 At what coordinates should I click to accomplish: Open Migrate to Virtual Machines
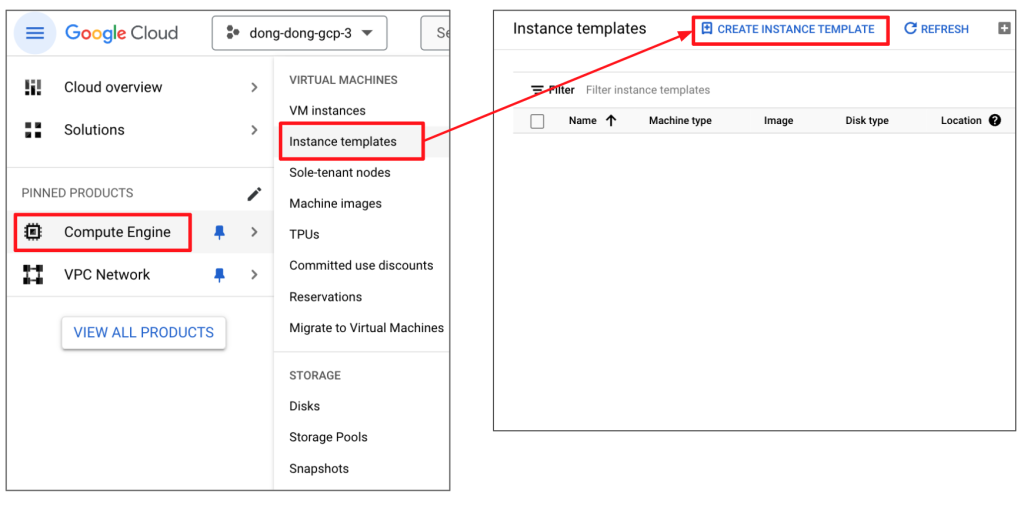(366, 328)
